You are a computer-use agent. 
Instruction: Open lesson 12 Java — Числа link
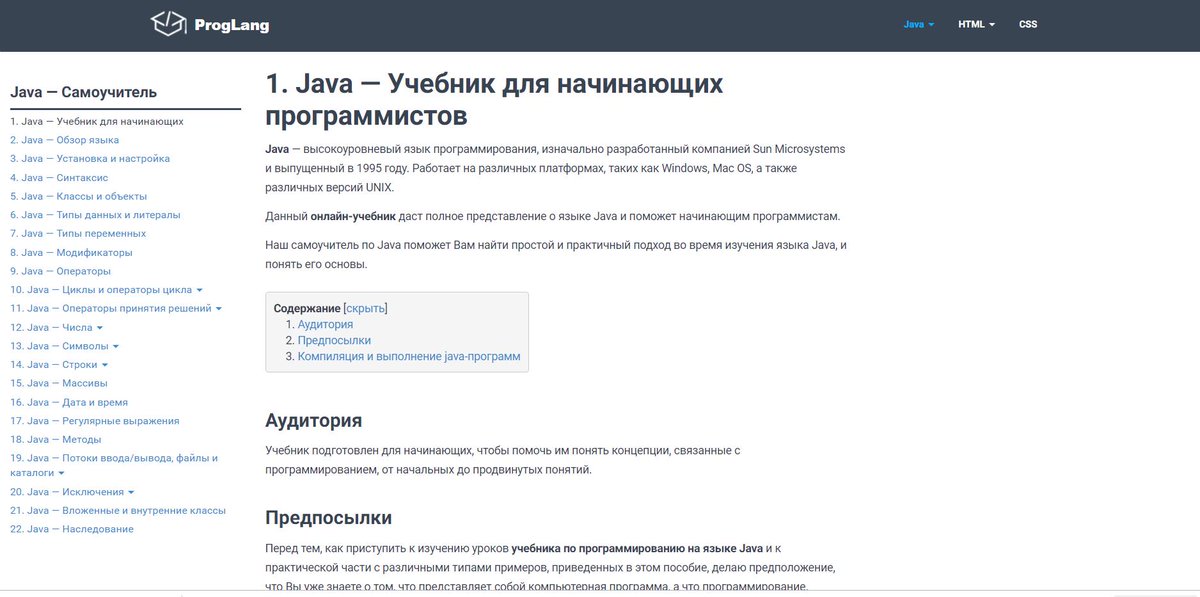click(51, 328)
